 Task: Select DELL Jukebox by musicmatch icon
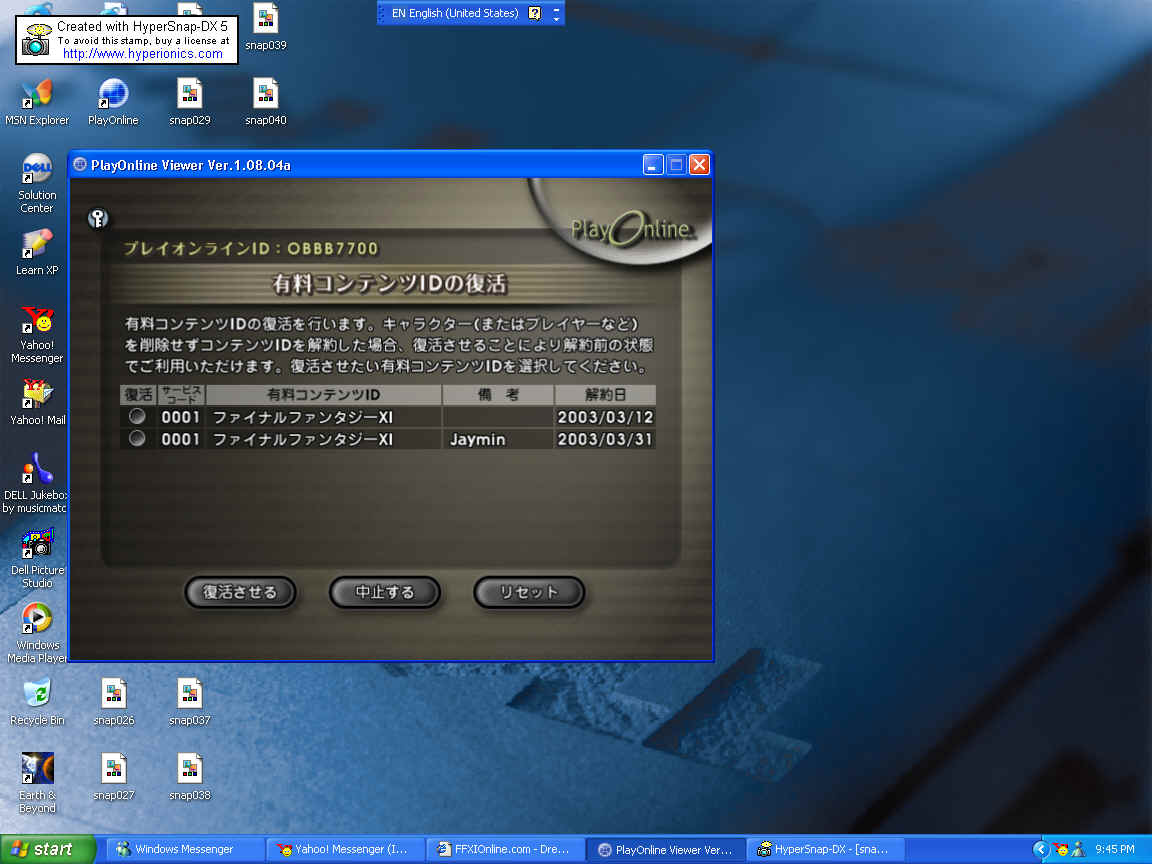pyautogui.click(x=35, y=483)
